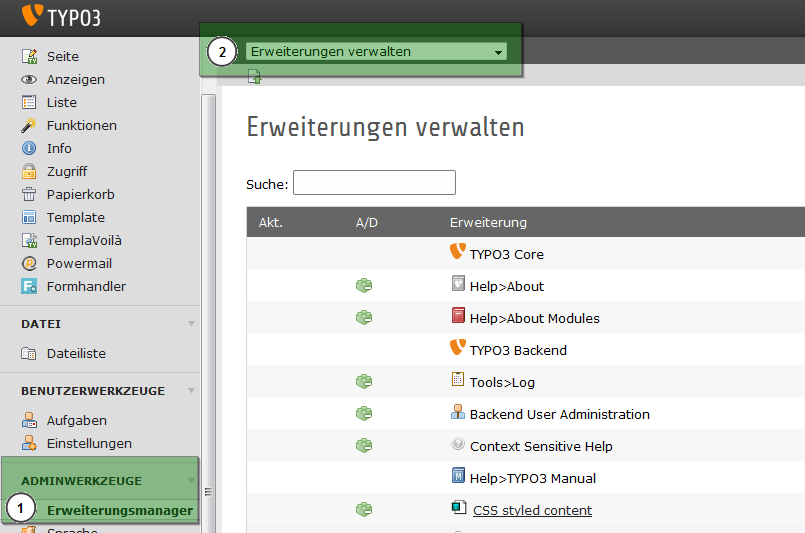Sort by the Erweiterung column header
Viewport: 805px width, 533px height.
pos(488,222)
